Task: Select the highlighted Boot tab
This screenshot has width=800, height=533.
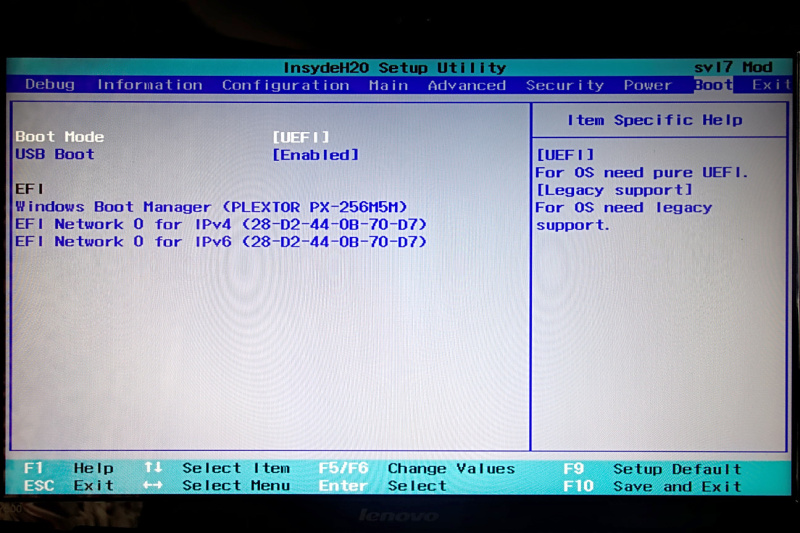Action: [713, 85]
